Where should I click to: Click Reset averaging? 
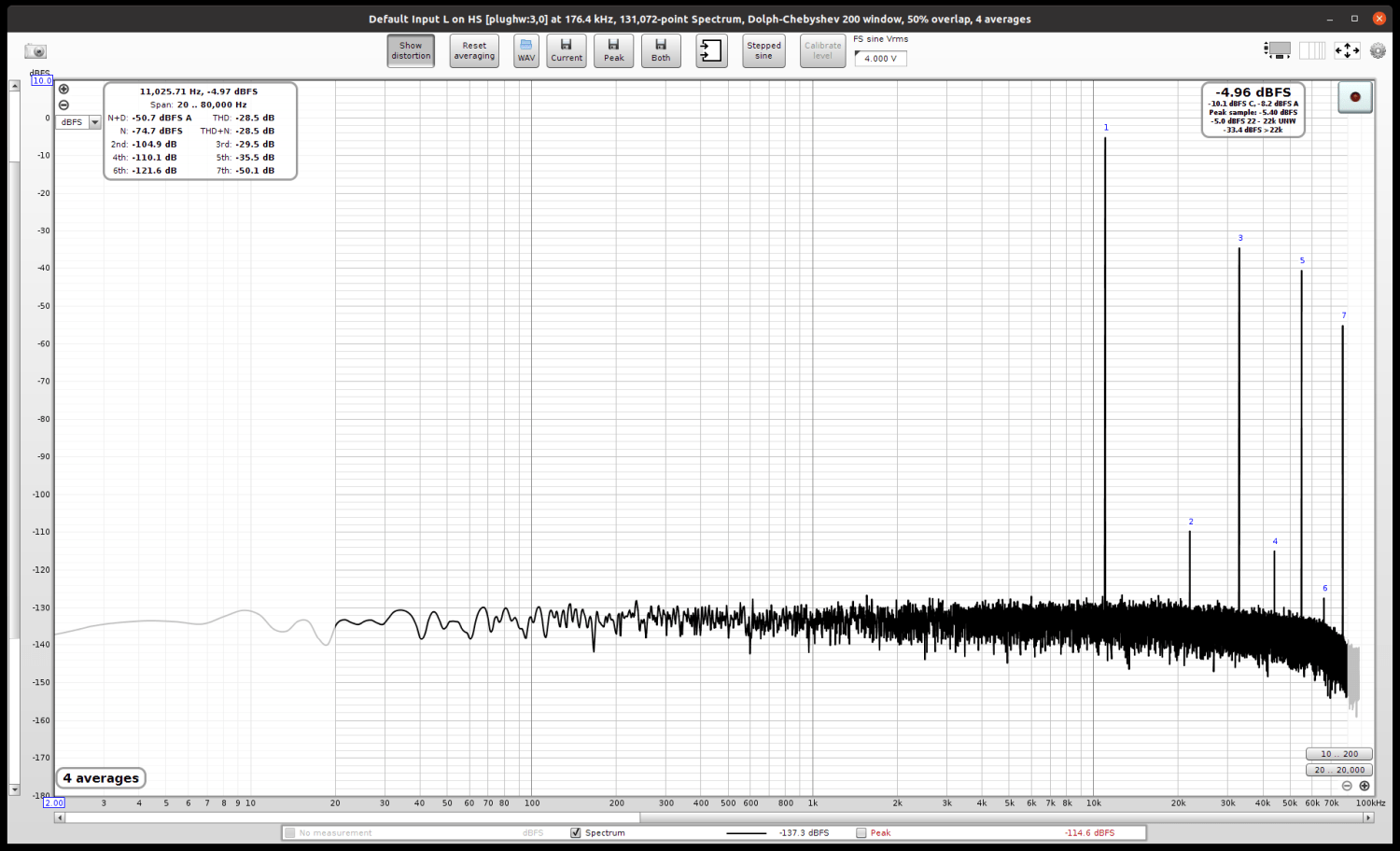(x=474, y=50)
